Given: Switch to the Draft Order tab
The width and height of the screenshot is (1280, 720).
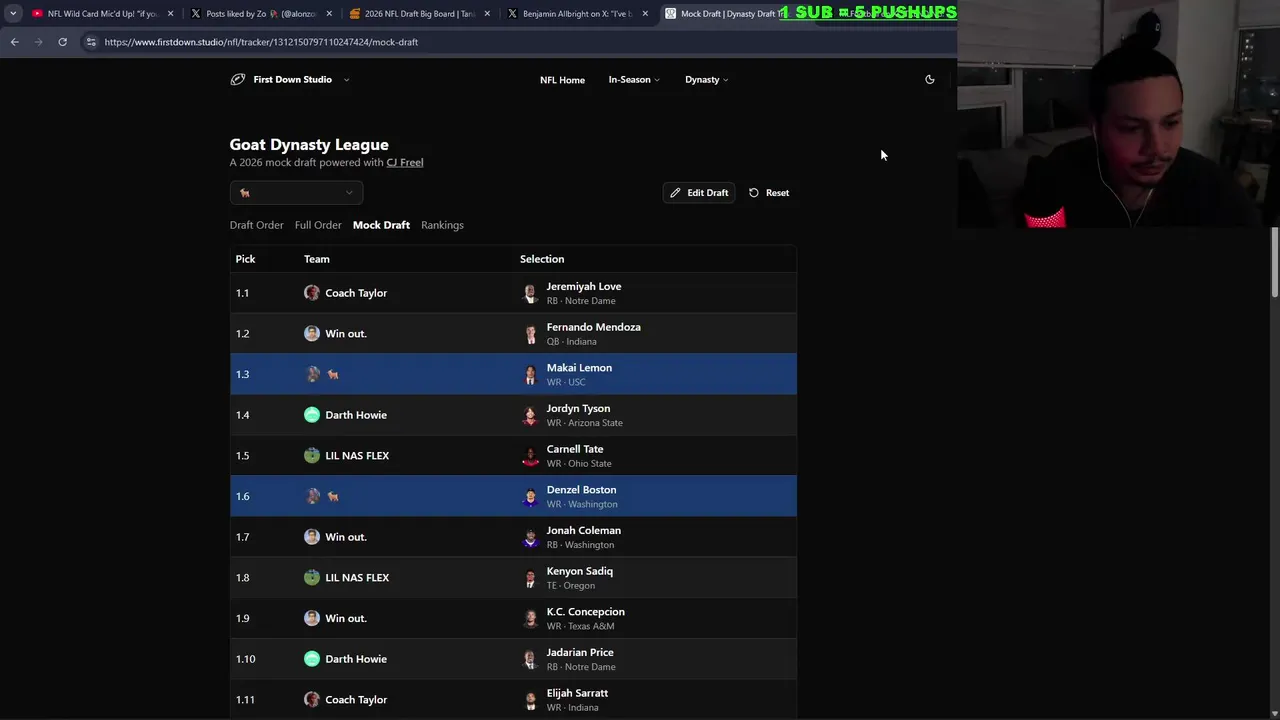Looking at the screenshot, I should [x=256, y=225].
